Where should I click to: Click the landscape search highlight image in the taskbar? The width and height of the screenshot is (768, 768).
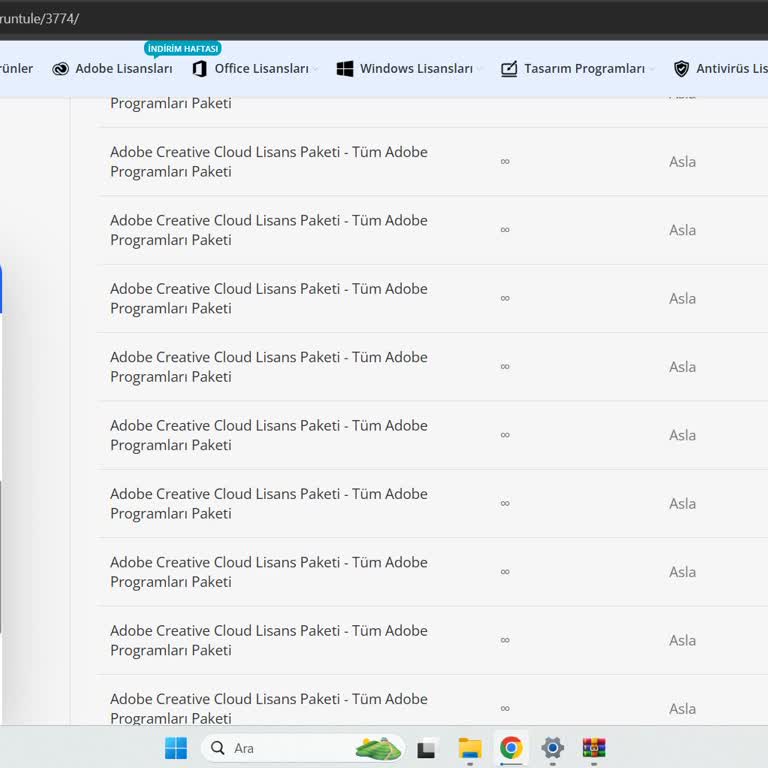coord(378,748)
